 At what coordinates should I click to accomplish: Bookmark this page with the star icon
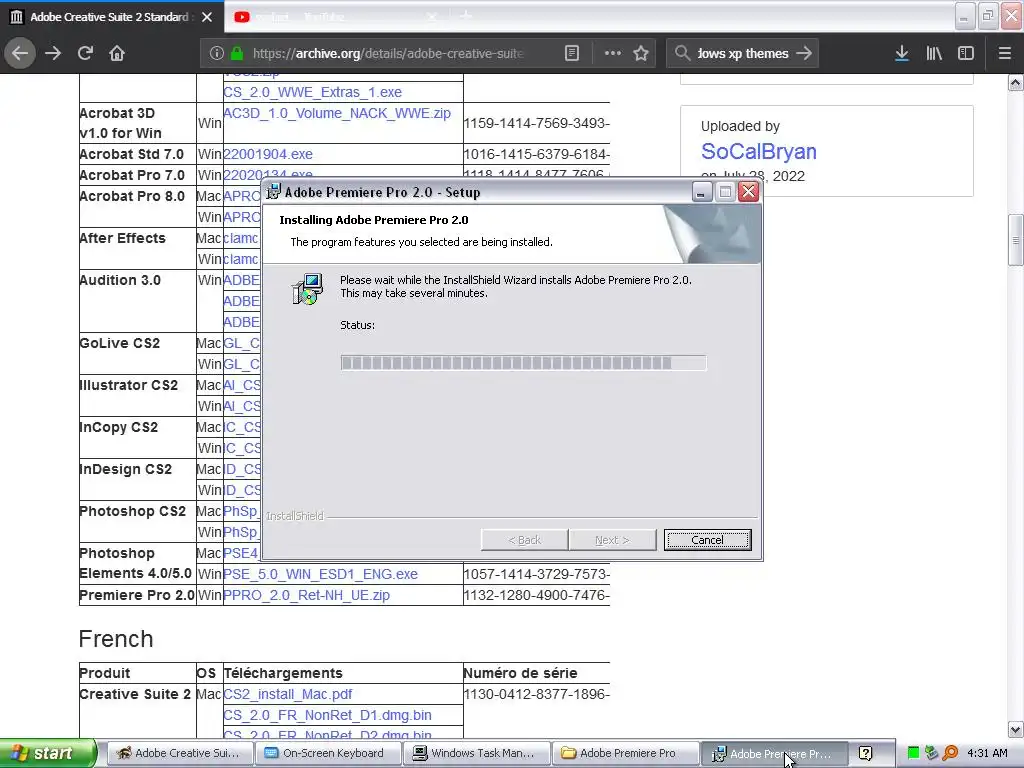point(641,53)
